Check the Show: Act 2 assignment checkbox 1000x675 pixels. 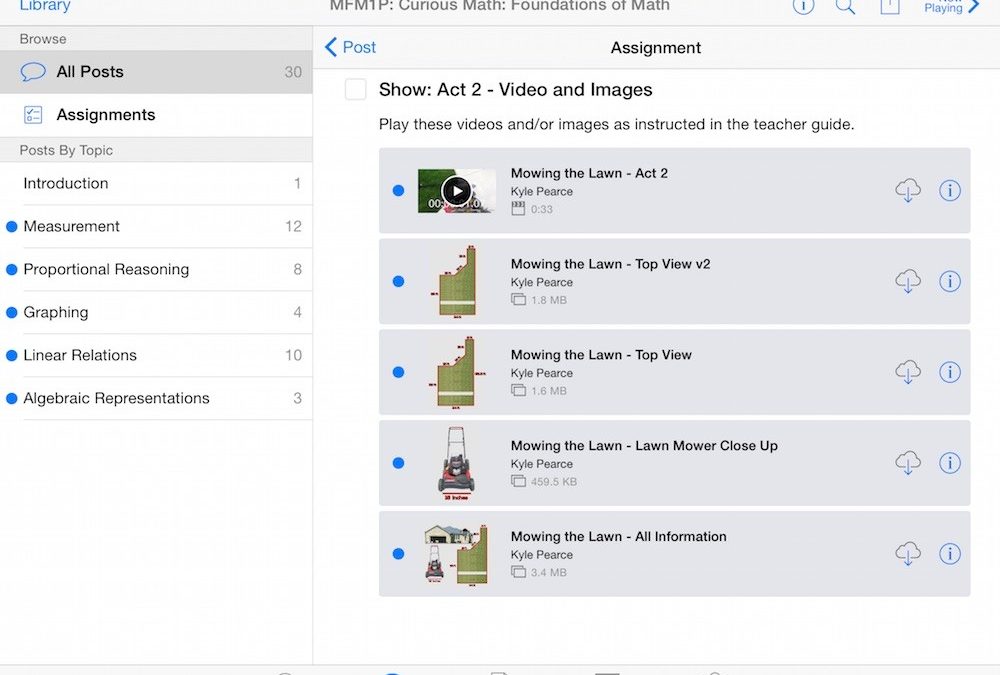[x=355, y=90]
